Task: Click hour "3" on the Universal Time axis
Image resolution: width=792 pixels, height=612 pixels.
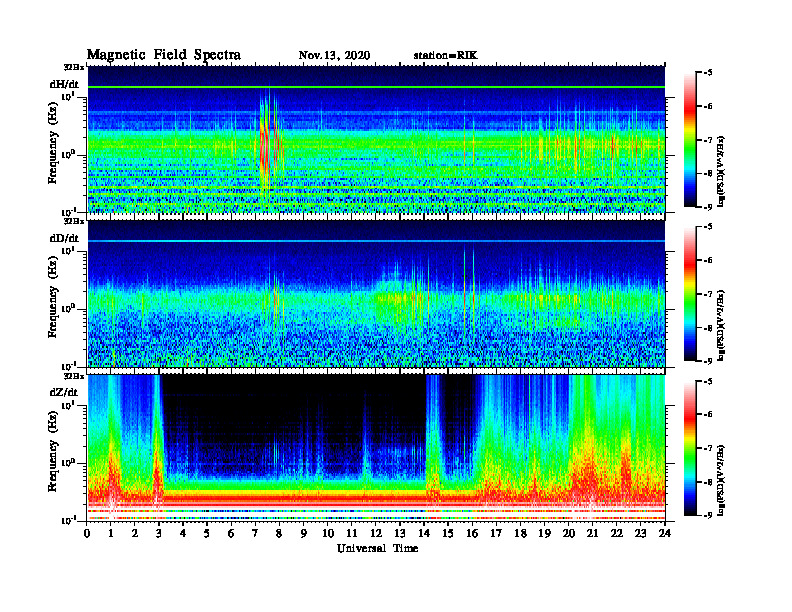Action: (159, 533)
